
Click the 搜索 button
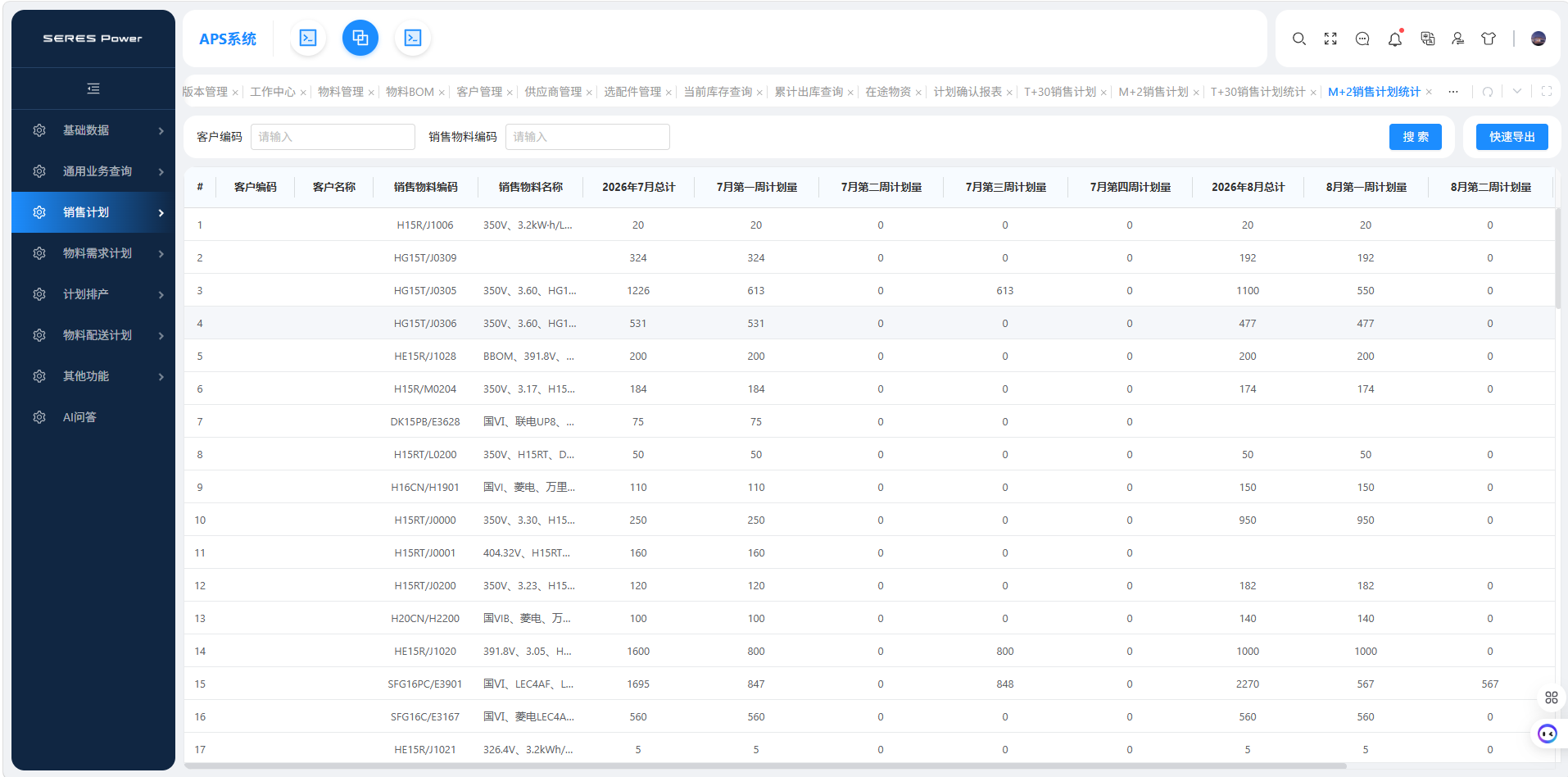click(1415, 137)
